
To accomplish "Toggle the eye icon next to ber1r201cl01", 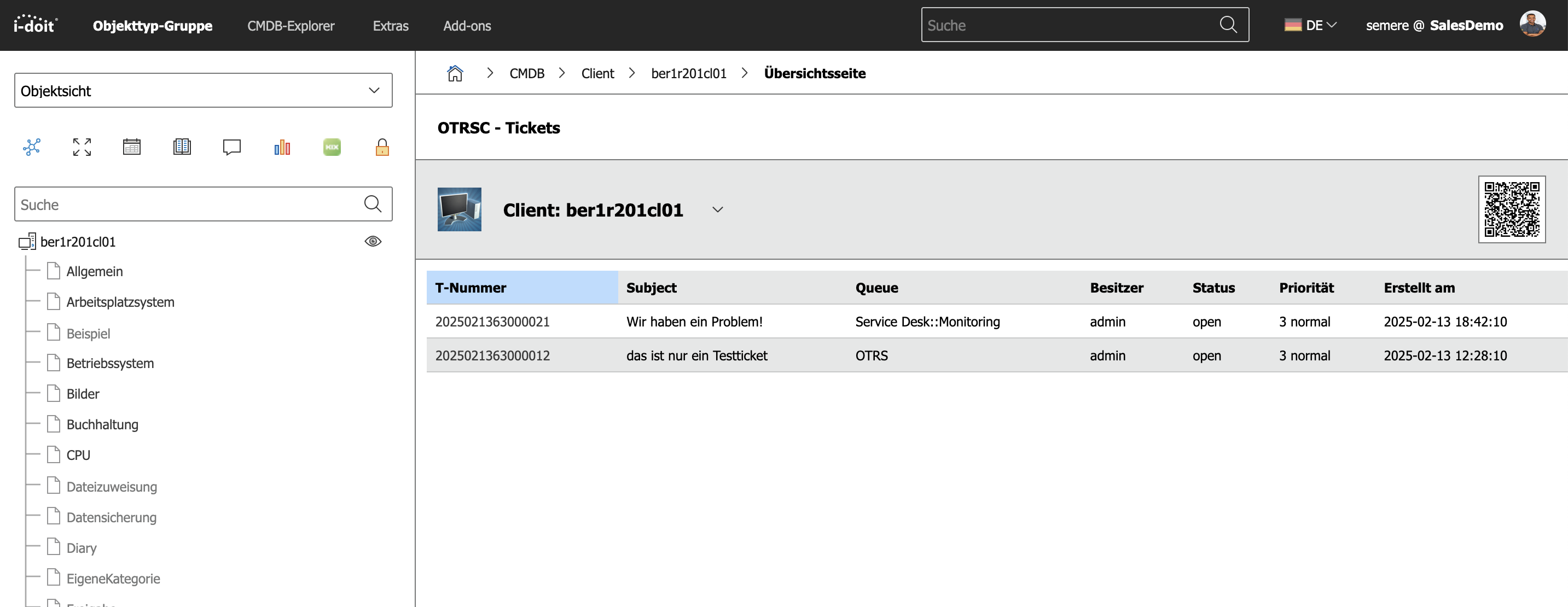I will coord(373,242).
